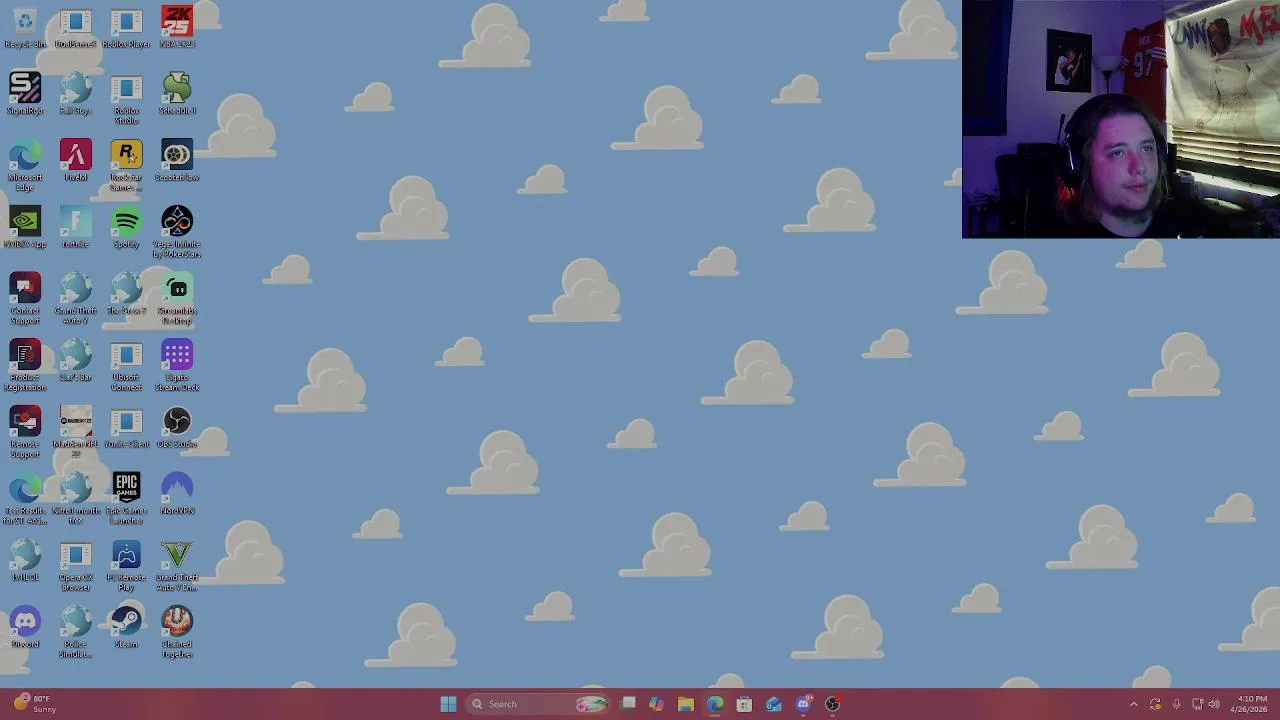Viewport: 1280px width, 720px height.
Task: Show hidden system tray icons
Action: point(1133,704)
